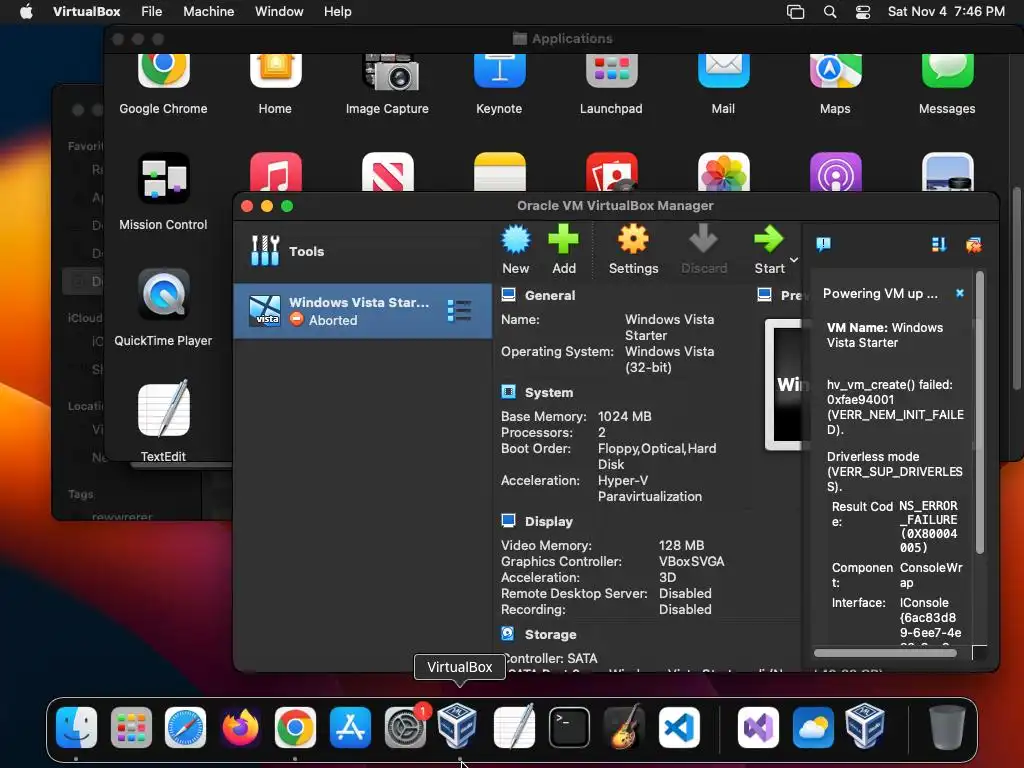The height and width of the screenshot is (768, 1024).
Task: Open the Window menu
Action: (279, 11)
